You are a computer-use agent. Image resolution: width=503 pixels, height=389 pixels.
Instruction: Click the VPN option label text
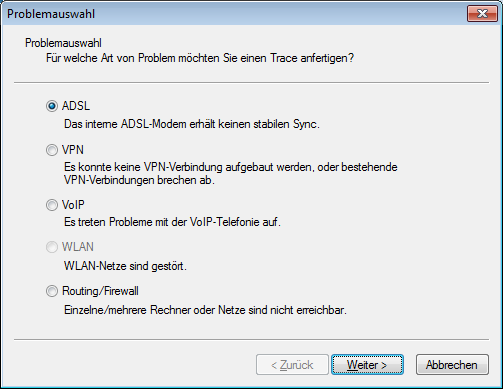[x=73, y=150]
